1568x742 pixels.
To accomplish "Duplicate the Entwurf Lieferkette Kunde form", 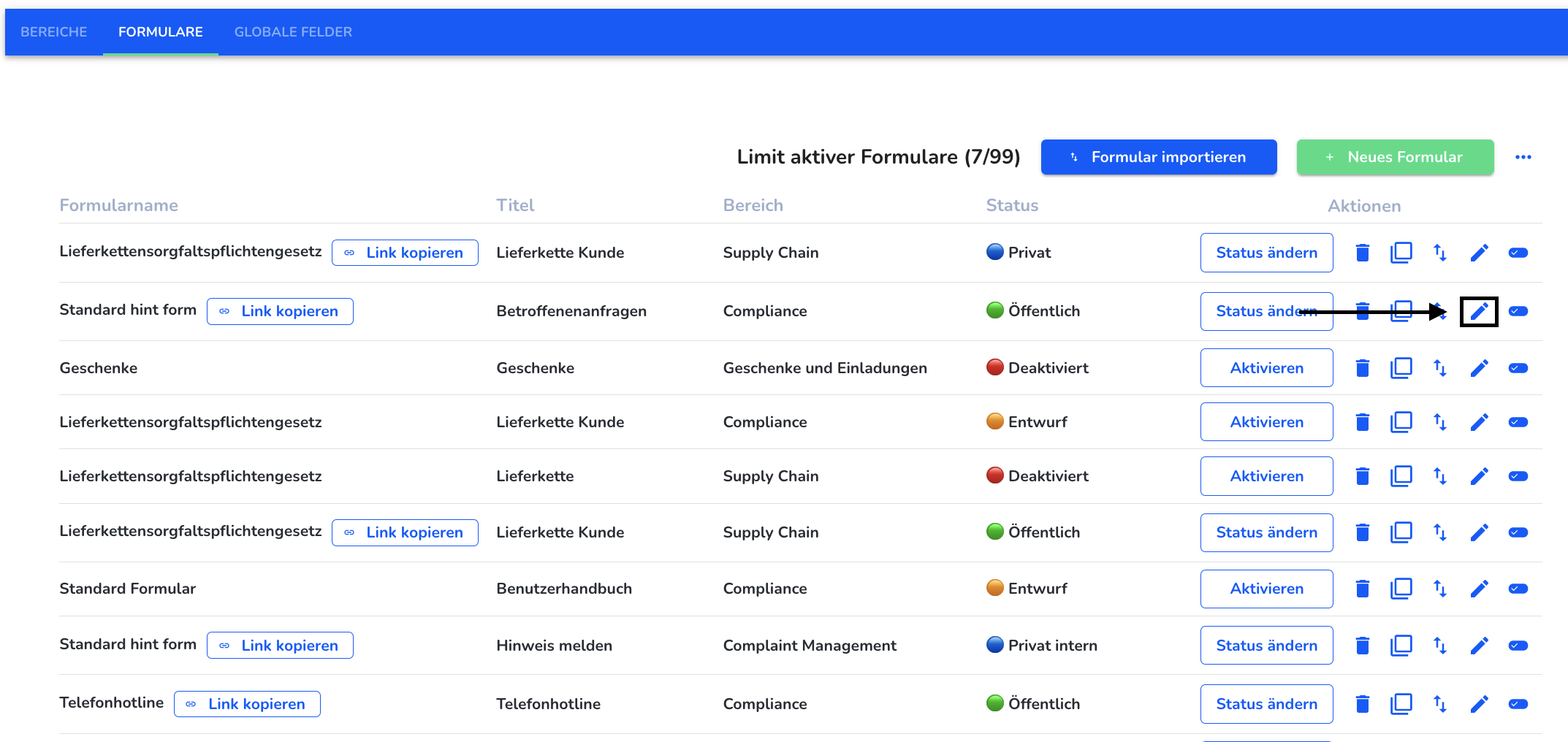I will tap(1401, 422).
